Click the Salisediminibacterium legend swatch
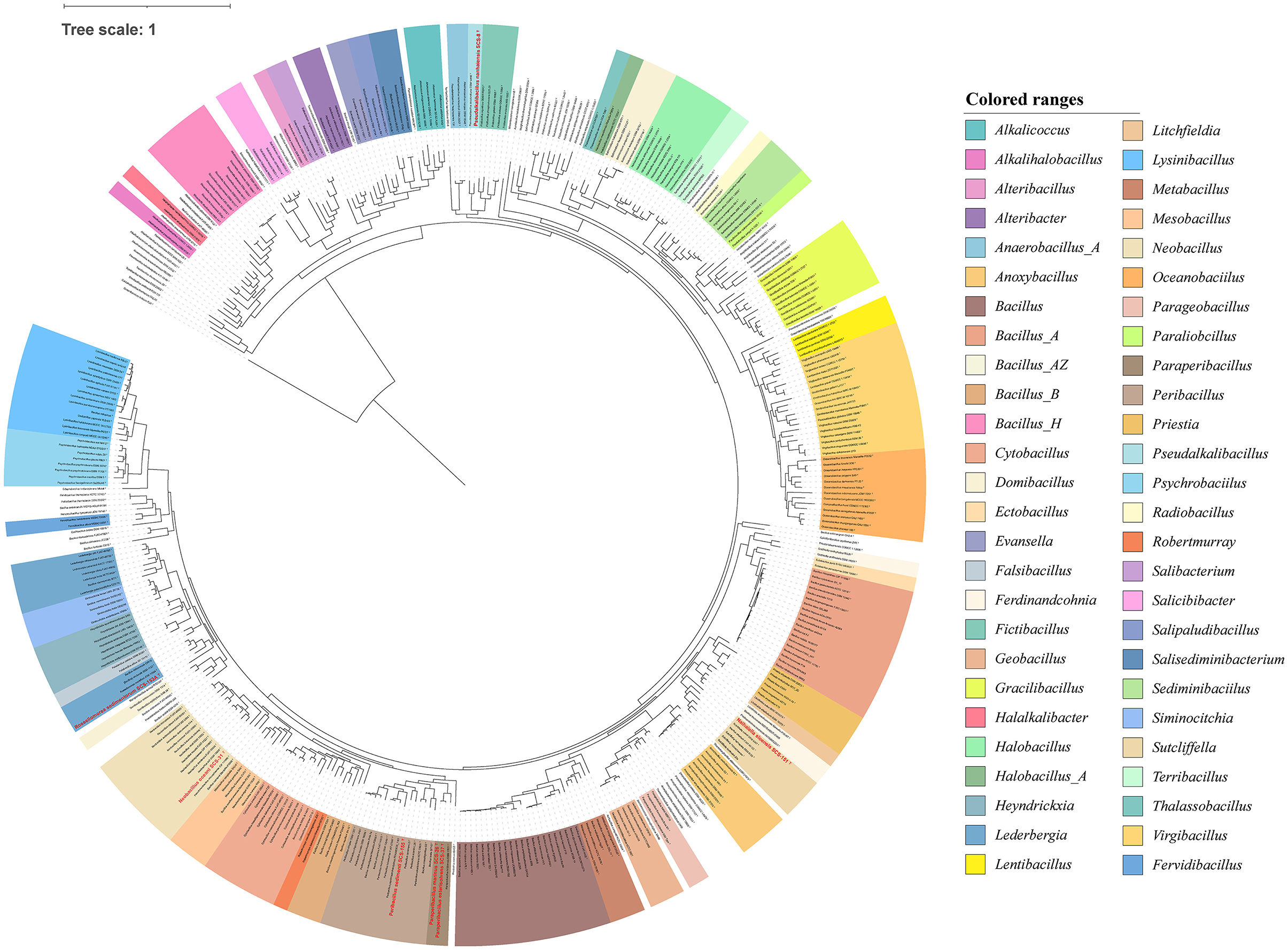Screen dimensions: 1288x950 [1132, 659]
